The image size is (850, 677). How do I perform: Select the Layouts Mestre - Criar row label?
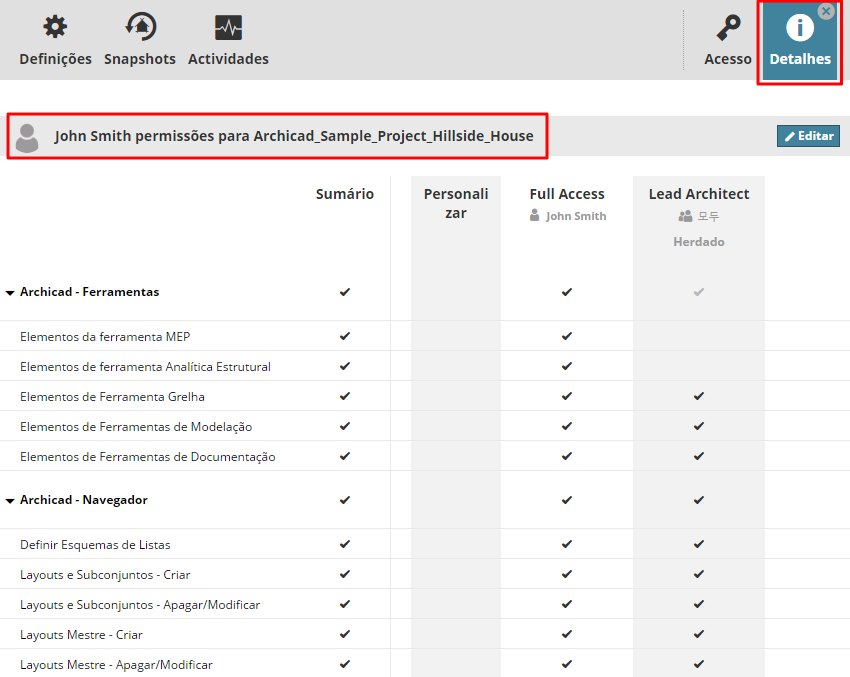(81, 634)
